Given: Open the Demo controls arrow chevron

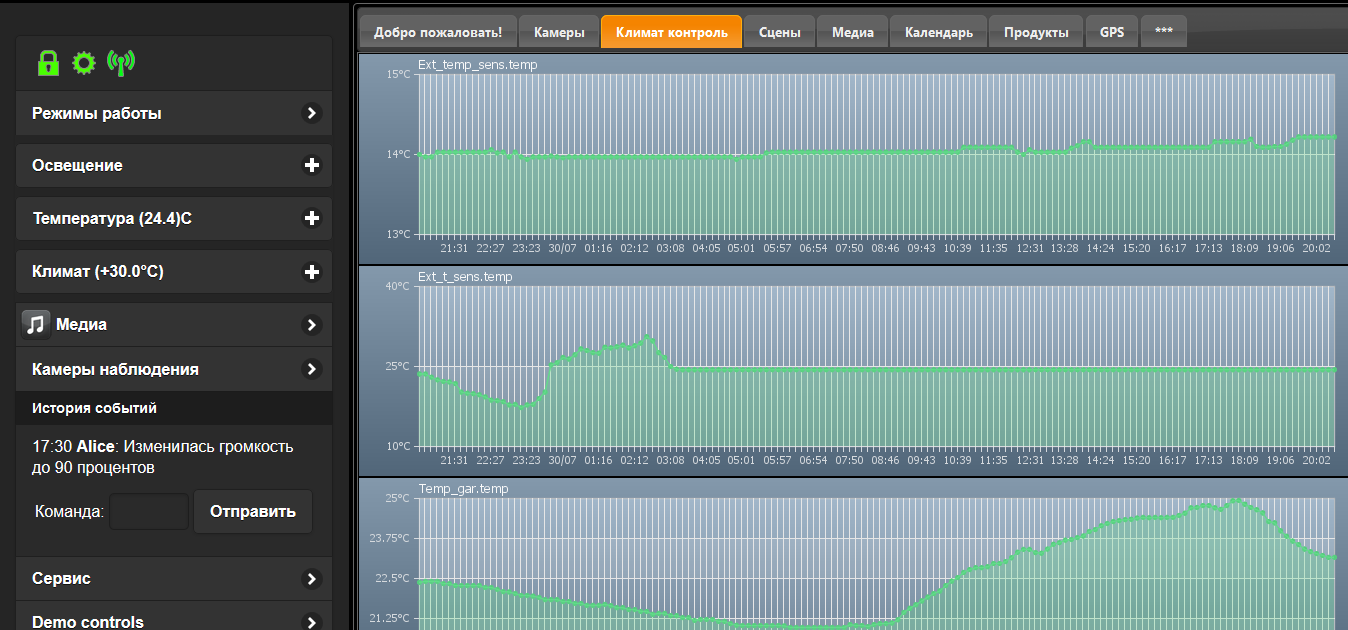Looking at the screenshot, I should (312, 621).
